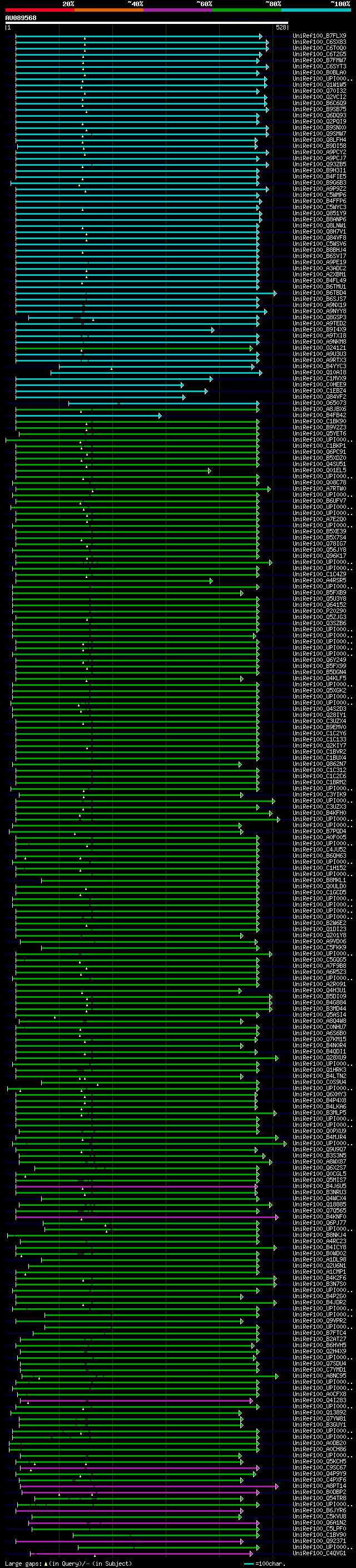Select hit UniRef100_C6SX83
Viewport: 356px width, 1568px height.
point(319,42)
